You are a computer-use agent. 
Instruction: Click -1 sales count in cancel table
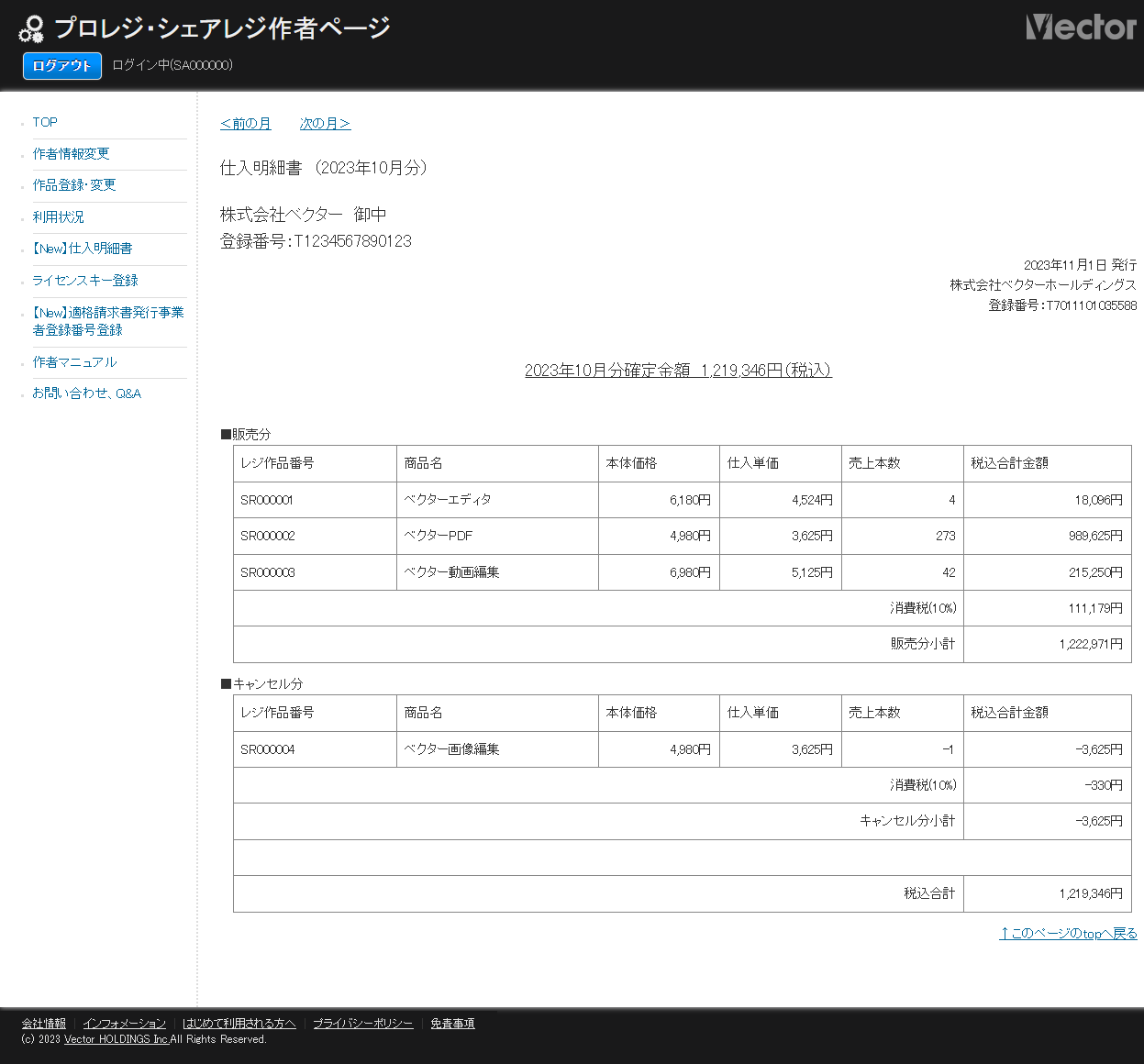tap(903, 749)
